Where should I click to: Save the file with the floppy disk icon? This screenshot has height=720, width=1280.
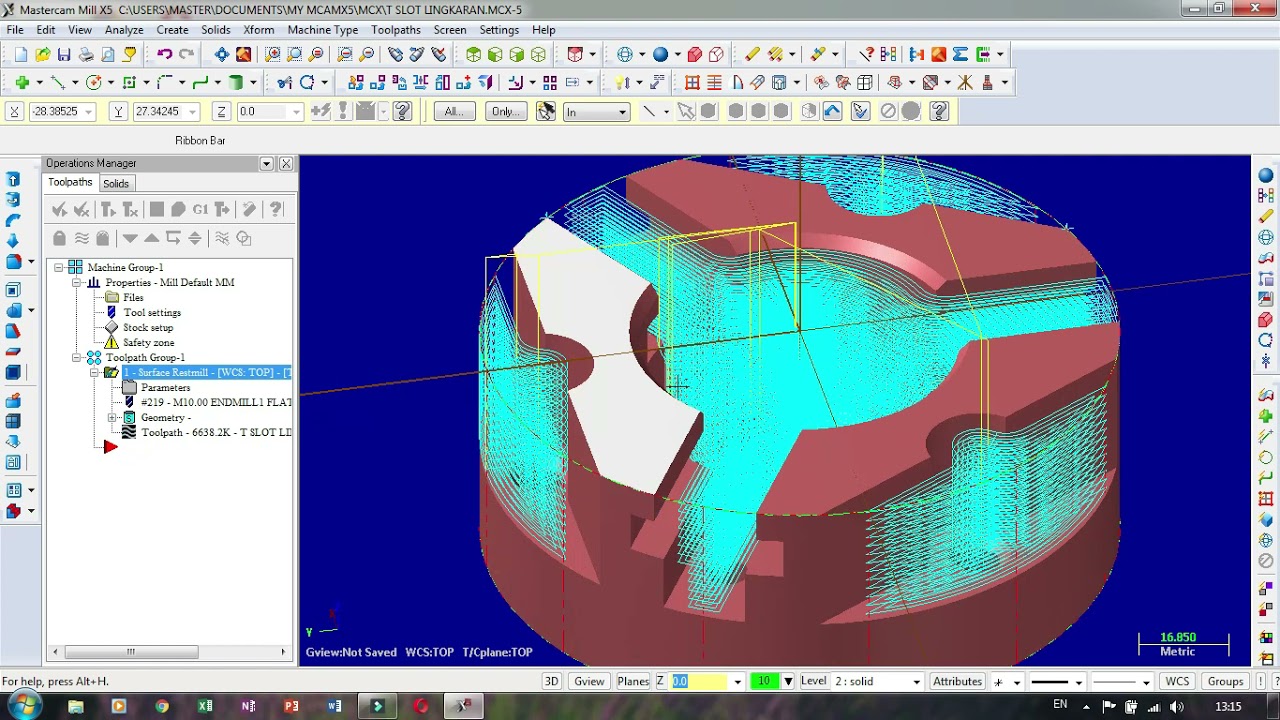pyautogui.click(x=64, y=54)
